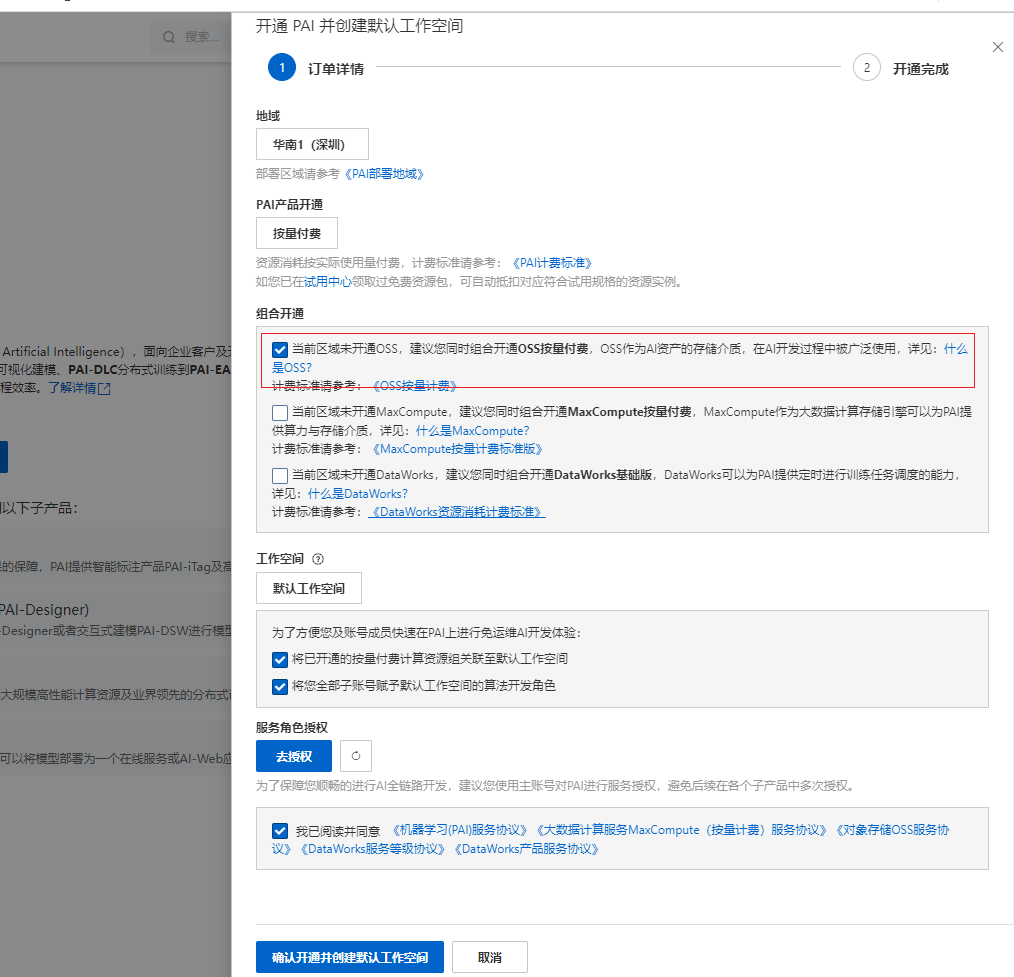
Task: Enable the DataWorks basic edition checkbox
Action: click(280, 475)
